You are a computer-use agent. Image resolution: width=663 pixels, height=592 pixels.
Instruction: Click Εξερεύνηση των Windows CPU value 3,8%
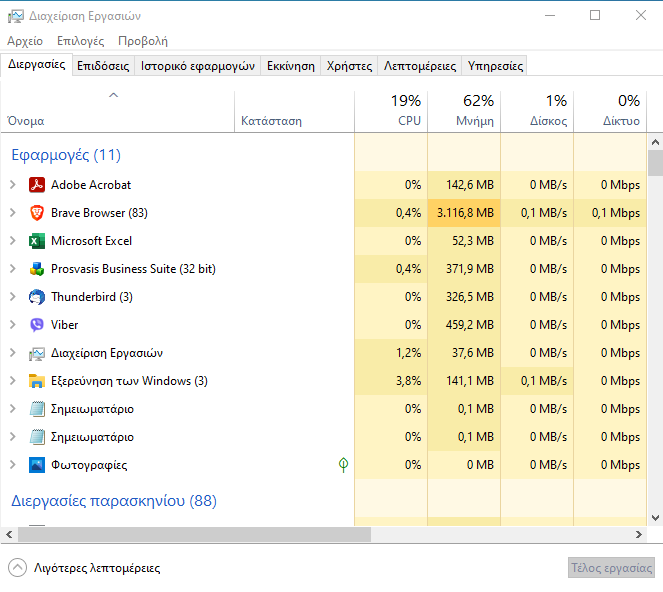(x=408, y=381)
